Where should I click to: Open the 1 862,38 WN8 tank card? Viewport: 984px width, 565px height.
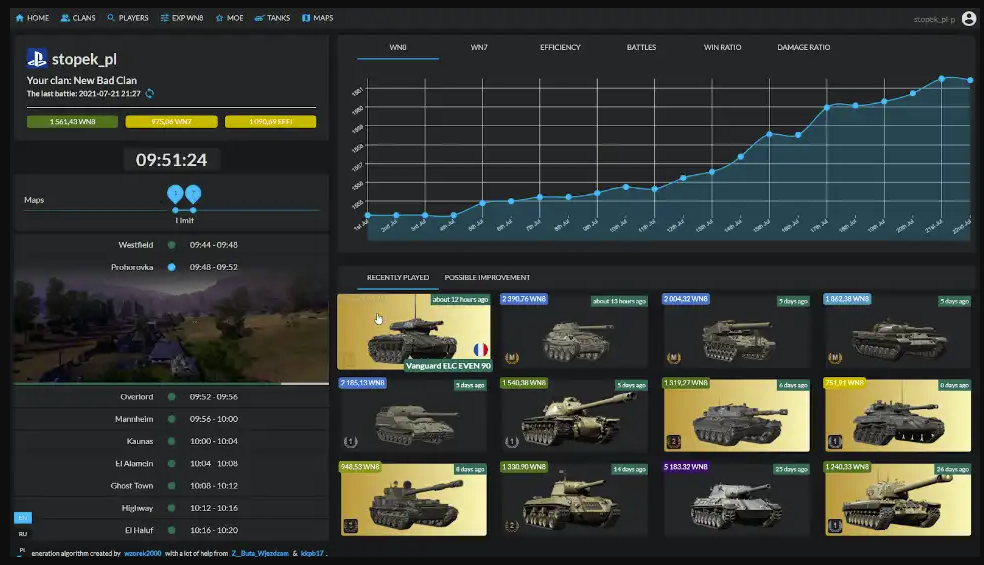tap(898, 330)
